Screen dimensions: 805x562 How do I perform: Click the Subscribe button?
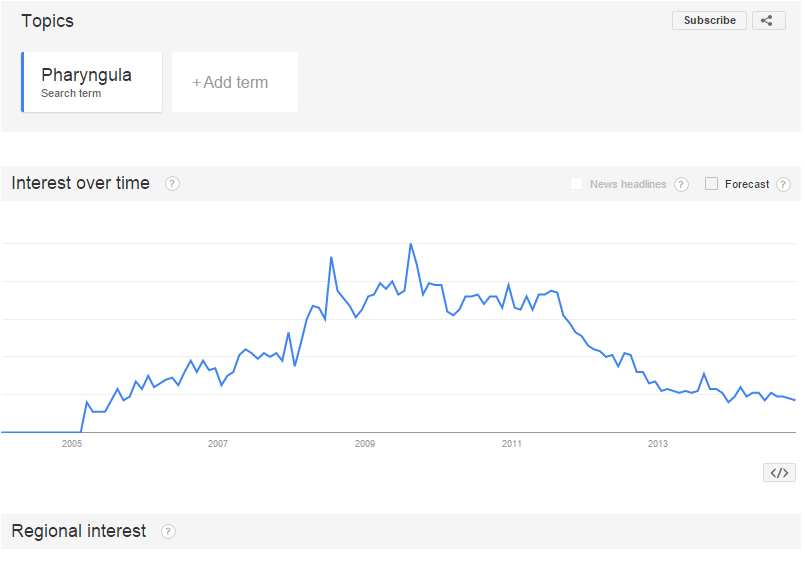709,20
